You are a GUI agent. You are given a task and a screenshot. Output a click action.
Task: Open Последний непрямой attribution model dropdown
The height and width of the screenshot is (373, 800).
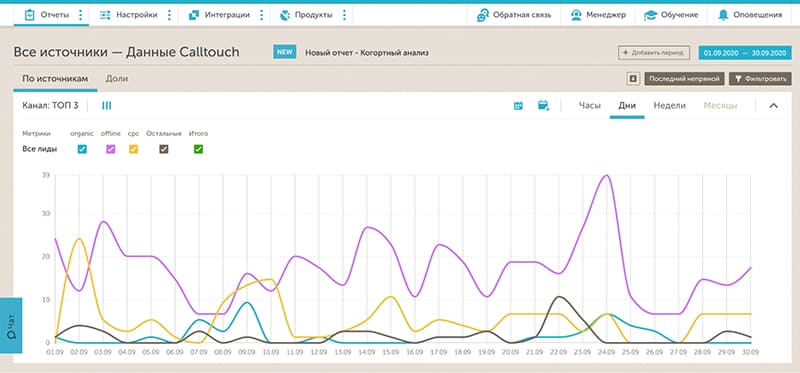coord(684,79)
